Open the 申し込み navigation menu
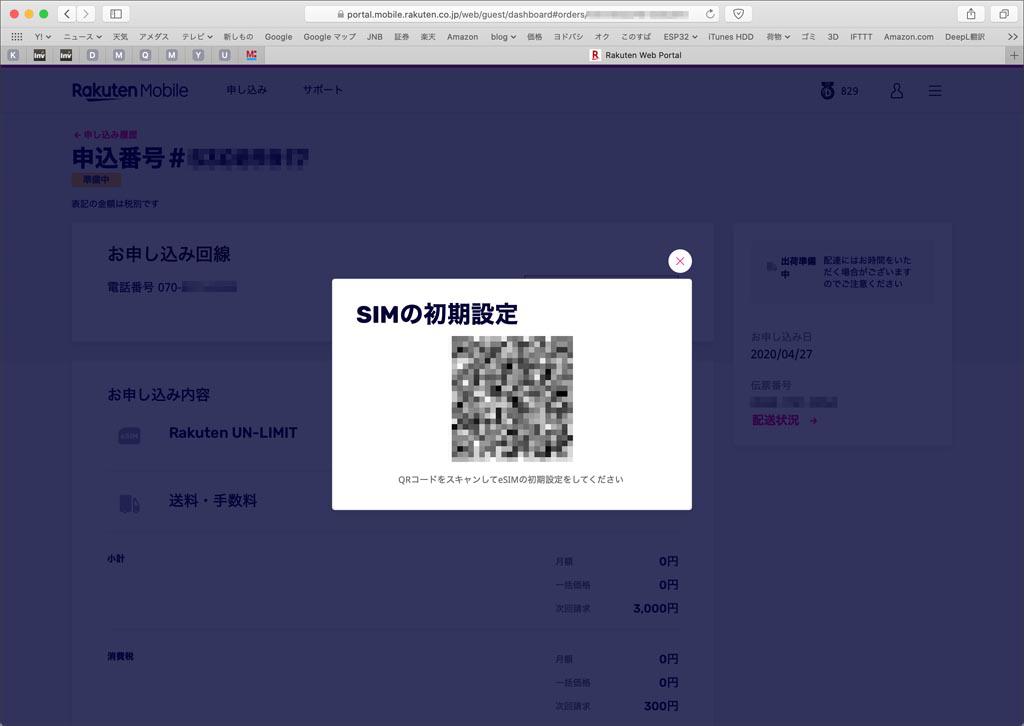This screenshot has width=1024, height=726. (x=246, y=90)
